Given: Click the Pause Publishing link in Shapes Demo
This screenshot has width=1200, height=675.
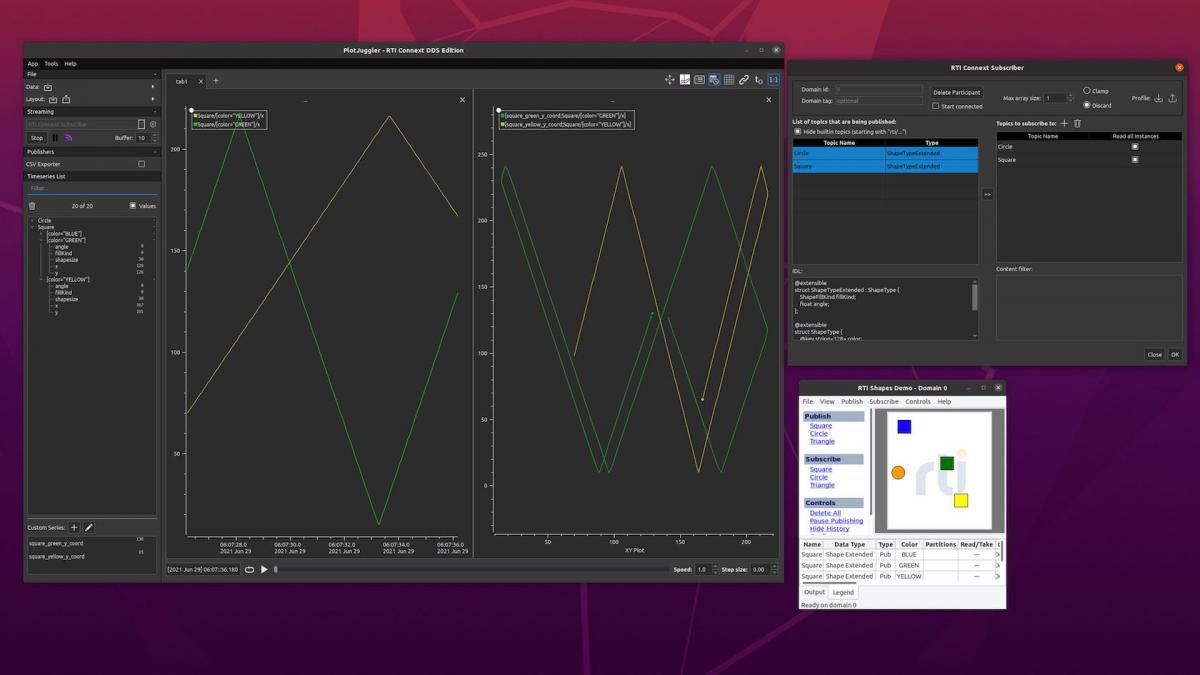Looking at the screenshot, I should tap(836, 520).
